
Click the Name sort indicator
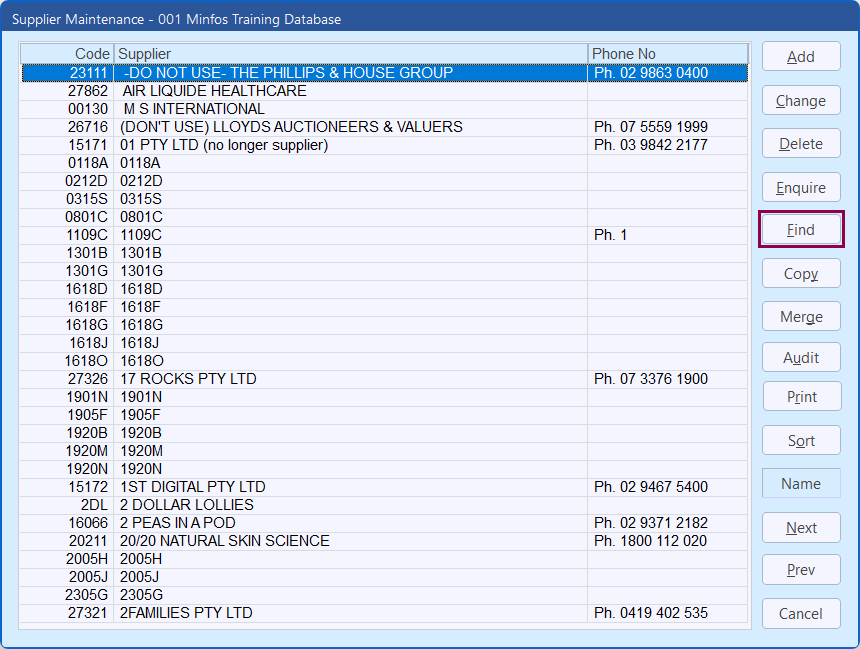(x=801, y=483)
